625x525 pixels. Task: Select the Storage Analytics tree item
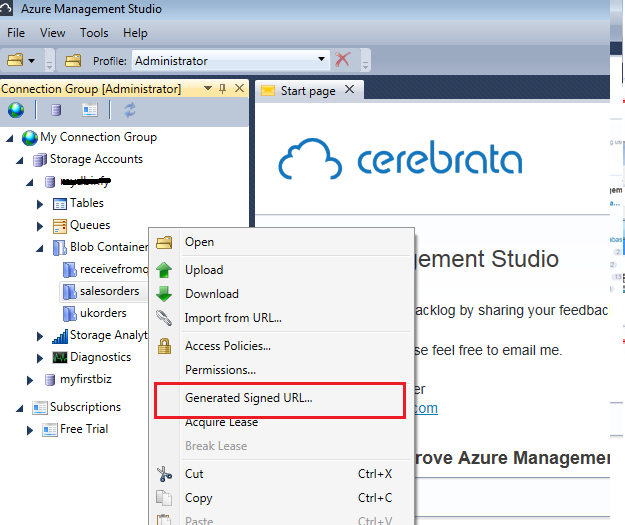click(109, 335)
